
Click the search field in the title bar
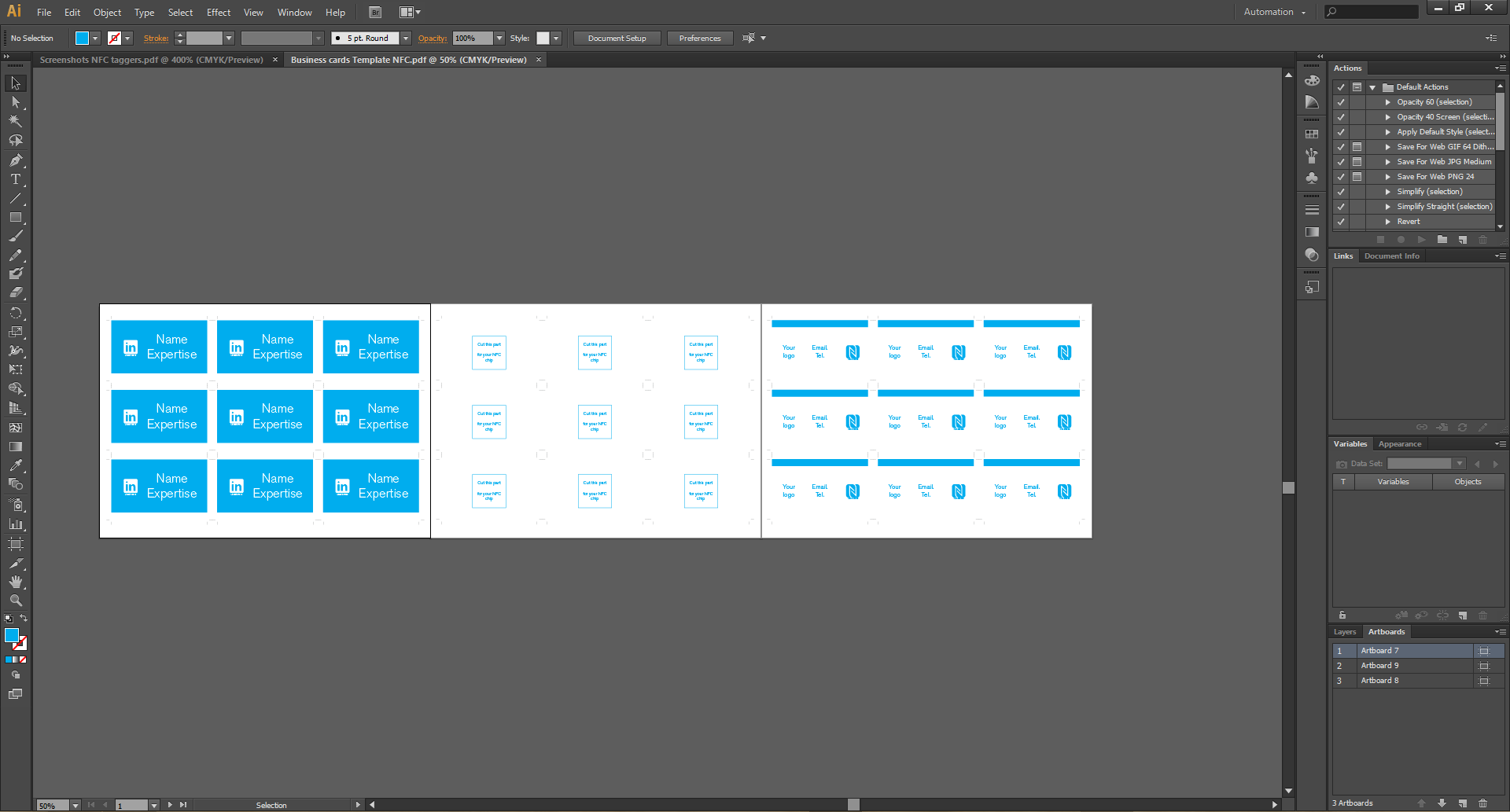pyautogui.click(x=1372, y=12)
